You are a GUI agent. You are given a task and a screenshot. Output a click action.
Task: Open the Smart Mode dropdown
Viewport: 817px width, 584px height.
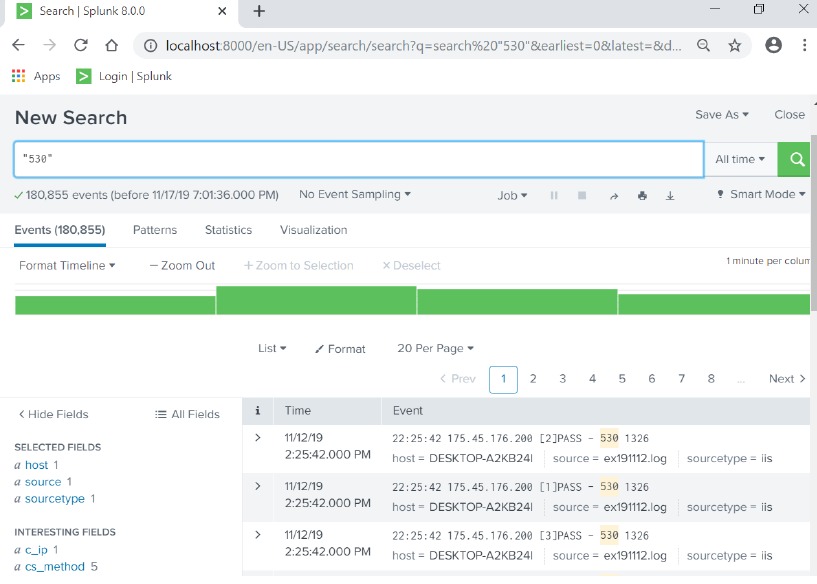point(762,194)
